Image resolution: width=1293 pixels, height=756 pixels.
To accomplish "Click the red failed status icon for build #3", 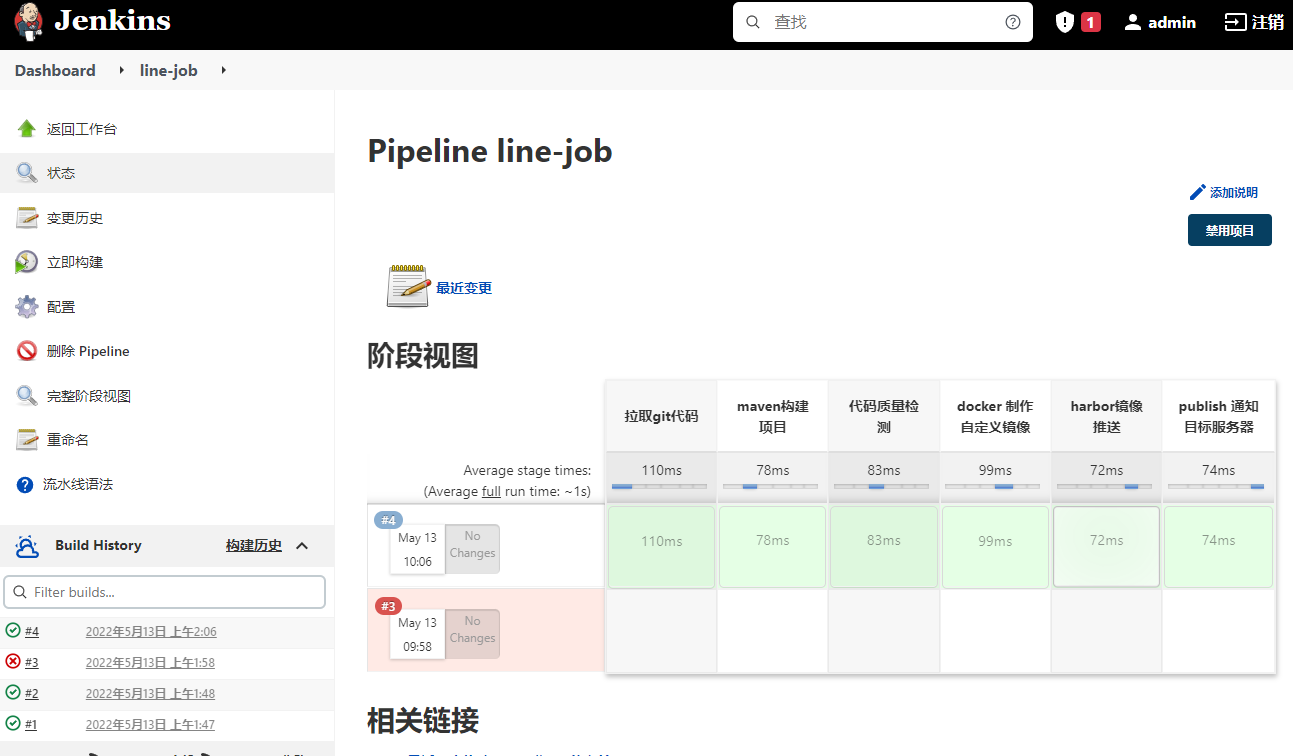I will pyautogui.click(x=13, y=661).
